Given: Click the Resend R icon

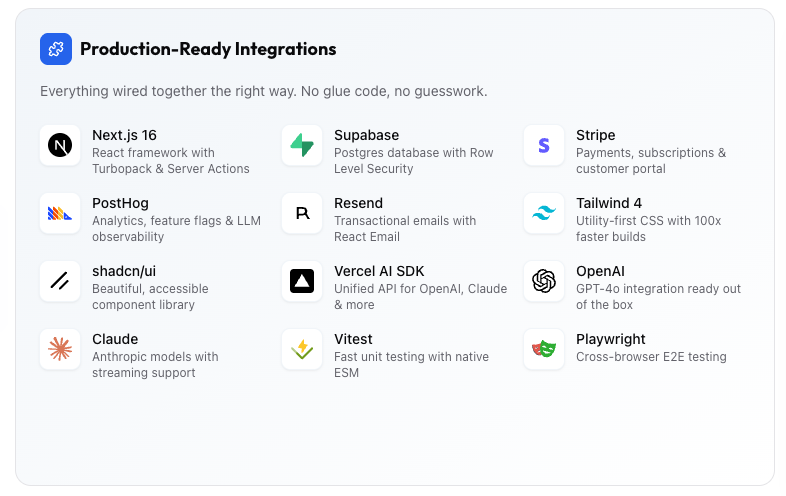Looking at the screenshot, I should (302, 213).
